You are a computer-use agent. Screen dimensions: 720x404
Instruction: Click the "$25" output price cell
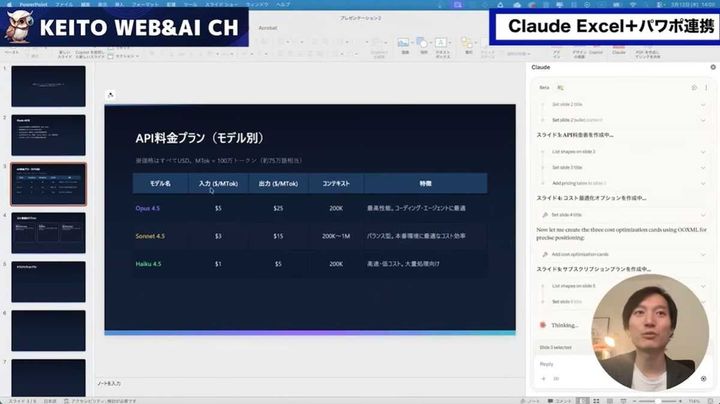(278, 208)
